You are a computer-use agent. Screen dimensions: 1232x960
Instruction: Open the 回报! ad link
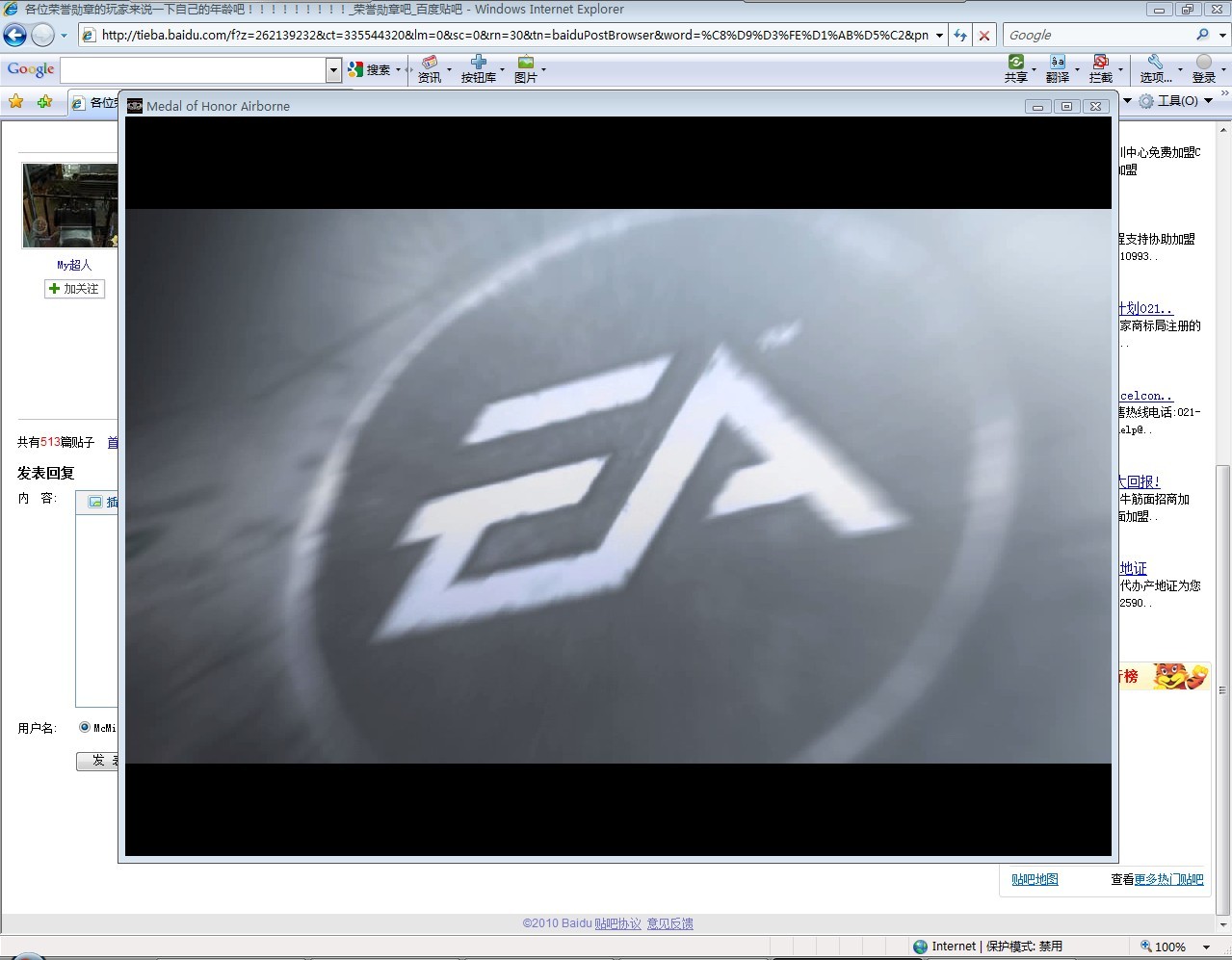[1140, 481]
